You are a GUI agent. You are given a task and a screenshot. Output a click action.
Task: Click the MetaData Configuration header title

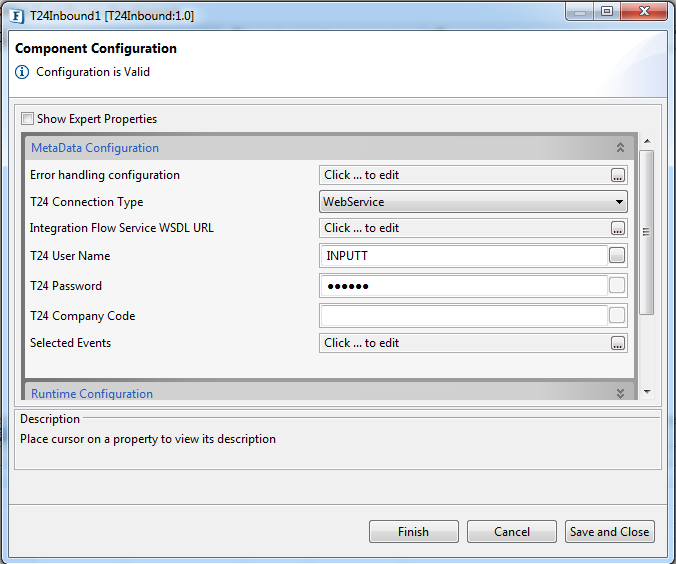(95, 148)
